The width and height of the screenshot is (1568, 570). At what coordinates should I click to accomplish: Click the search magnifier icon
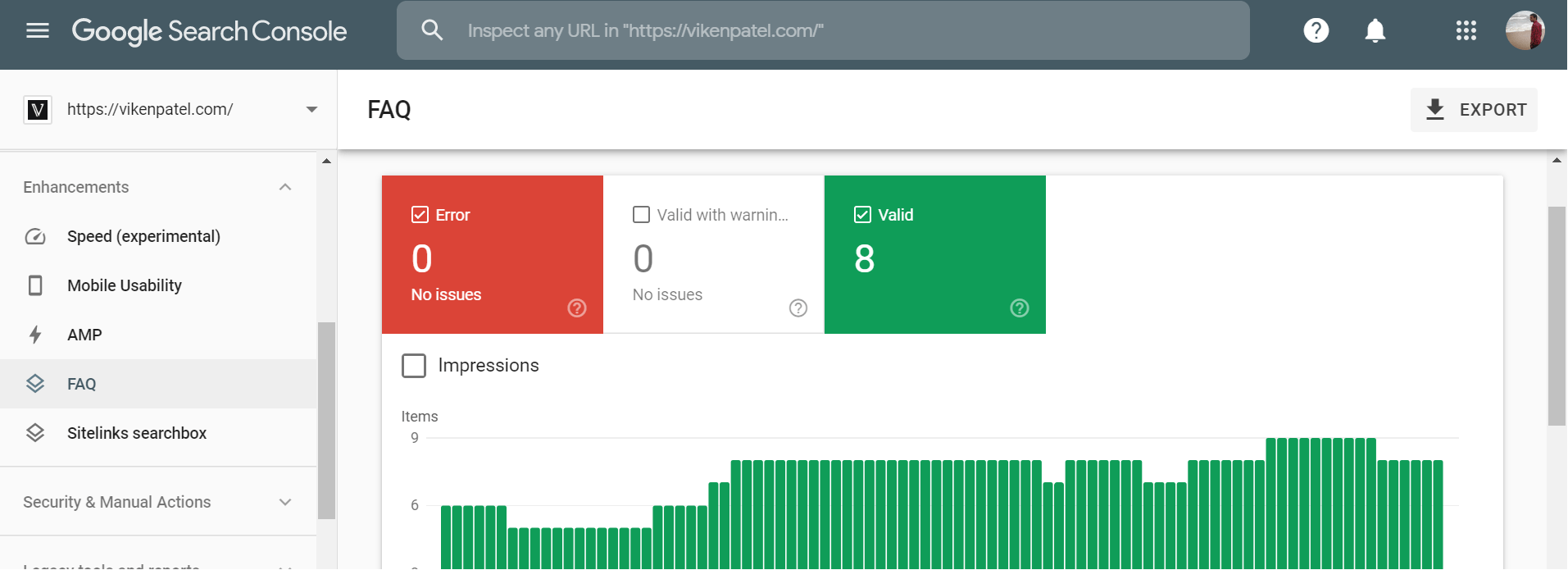point(432,30)
